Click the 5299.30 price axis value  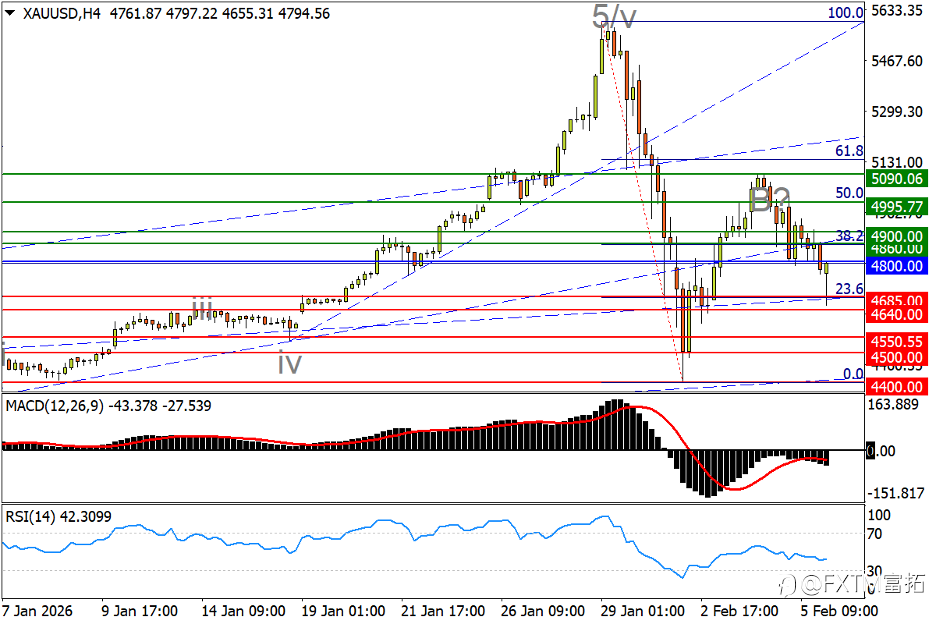click(897, 112)
